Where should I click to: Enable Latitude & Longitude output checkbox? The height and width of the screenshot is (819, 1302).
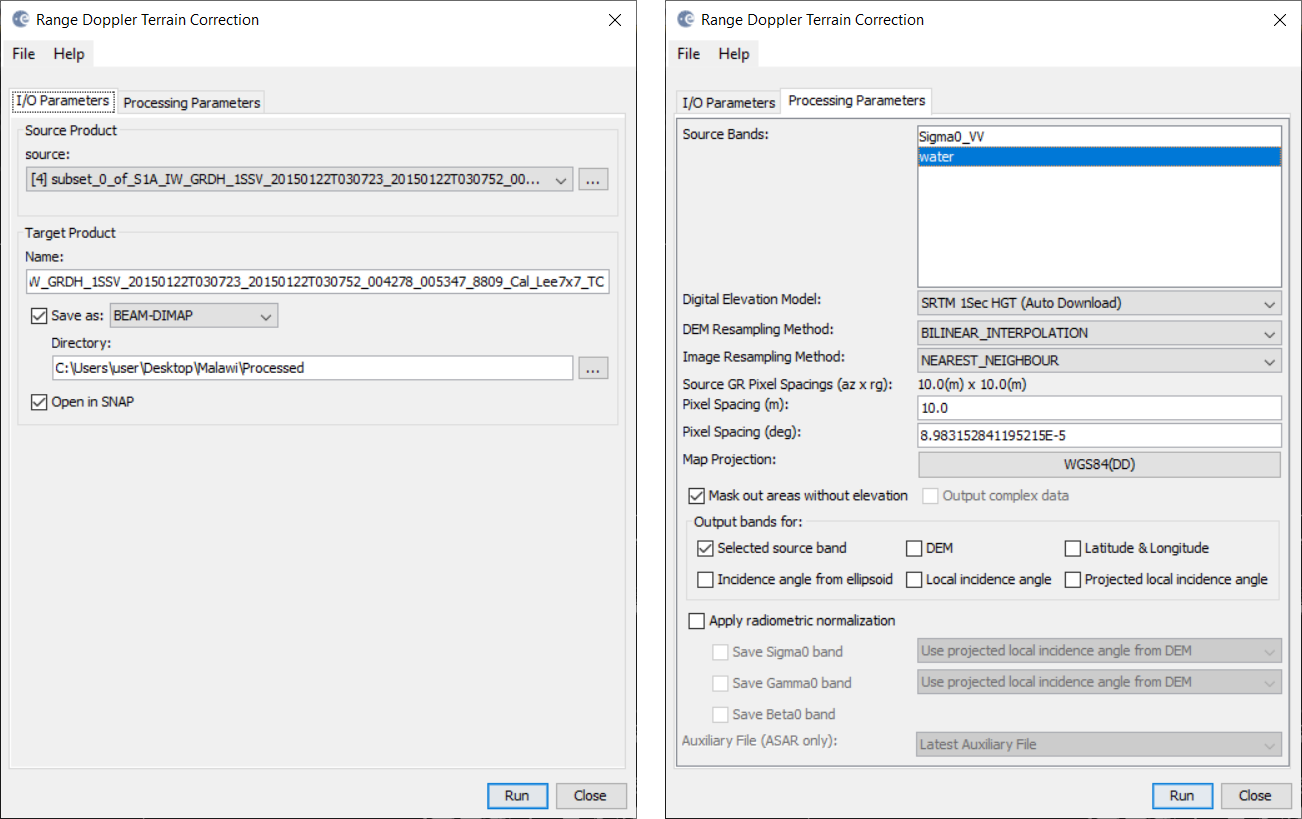click(x=1073, y=548)
